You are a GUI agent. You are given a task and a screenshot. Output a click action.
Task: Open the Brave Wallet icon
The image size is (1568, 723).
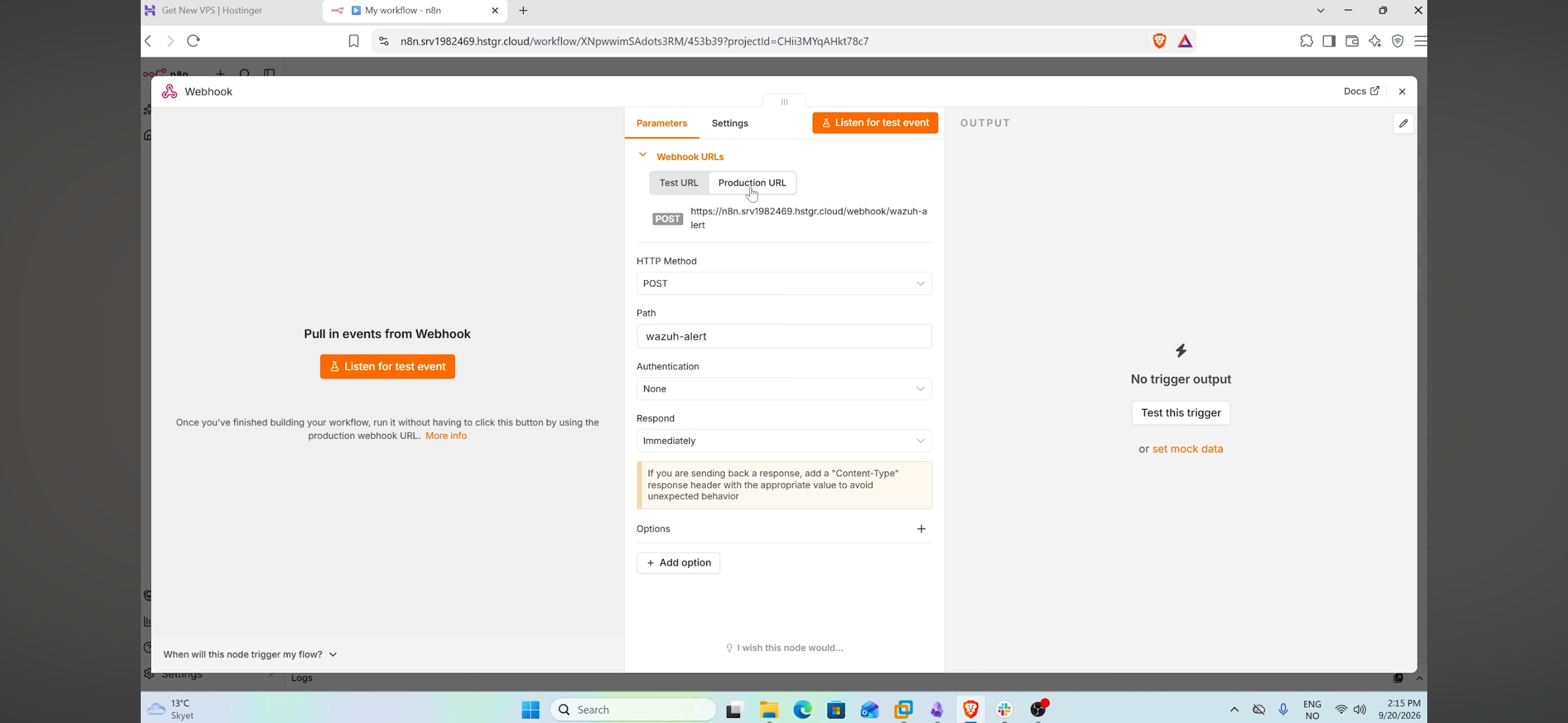[1352, 41]
